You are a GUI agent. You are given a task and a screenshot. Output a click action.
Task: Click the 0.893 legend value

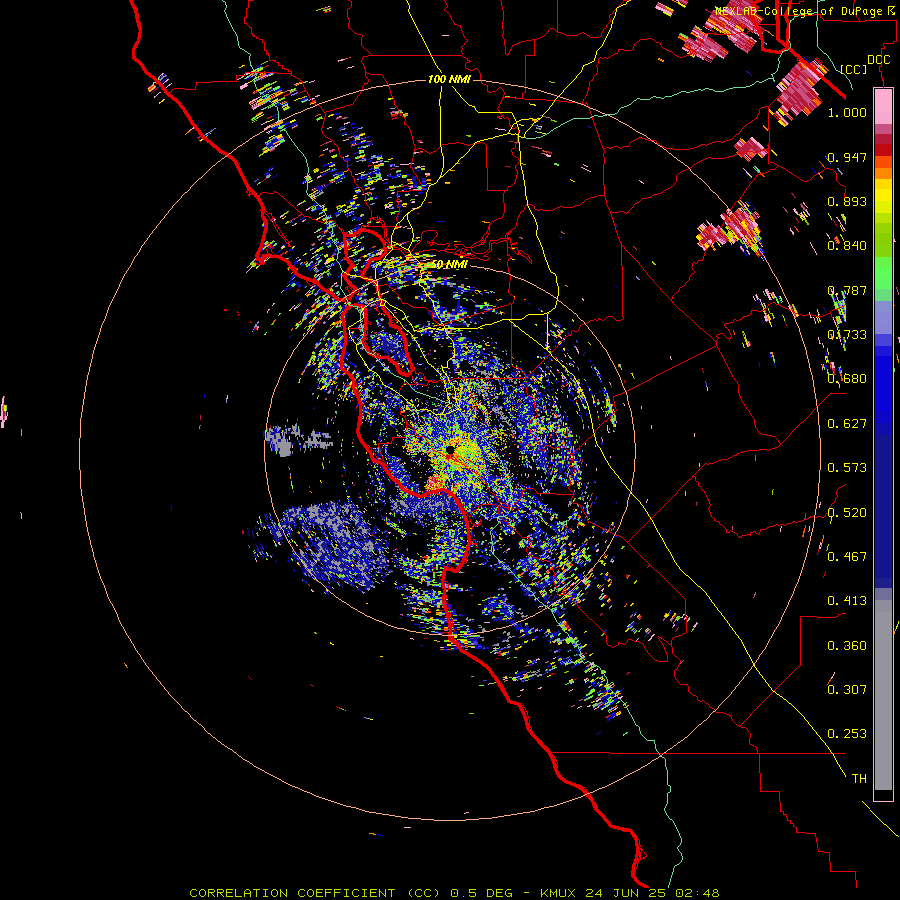[847, 201]
